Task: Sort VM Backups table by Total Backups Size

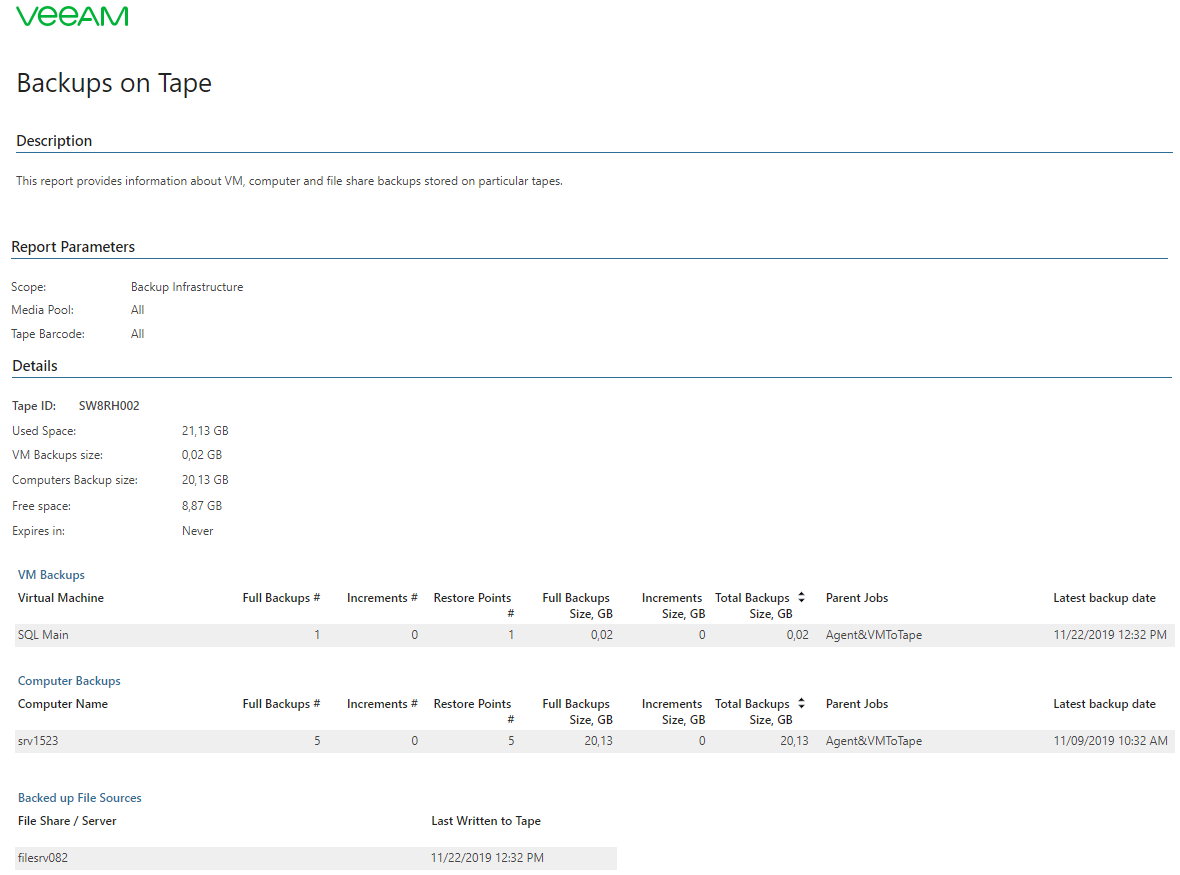Action: [x=801, y=598]
